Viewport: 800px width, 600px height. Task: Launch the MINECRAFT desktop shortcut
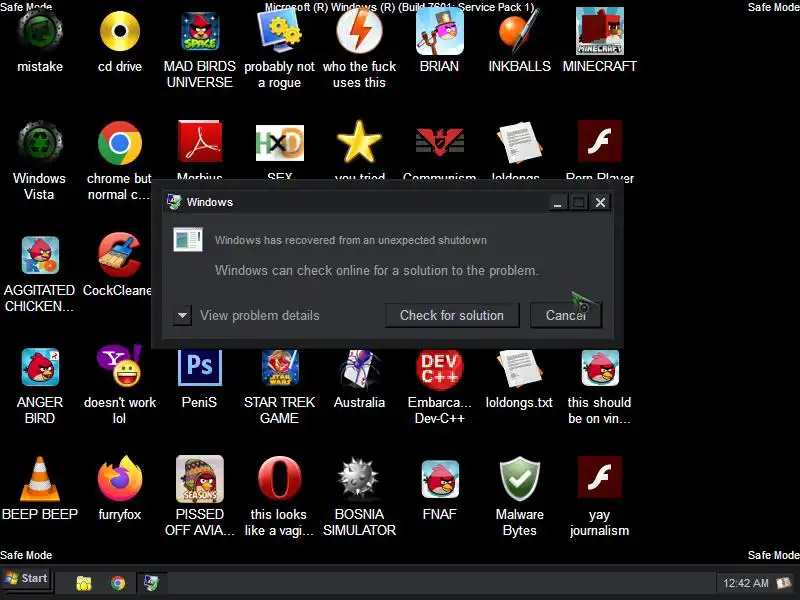coord(599,31)
